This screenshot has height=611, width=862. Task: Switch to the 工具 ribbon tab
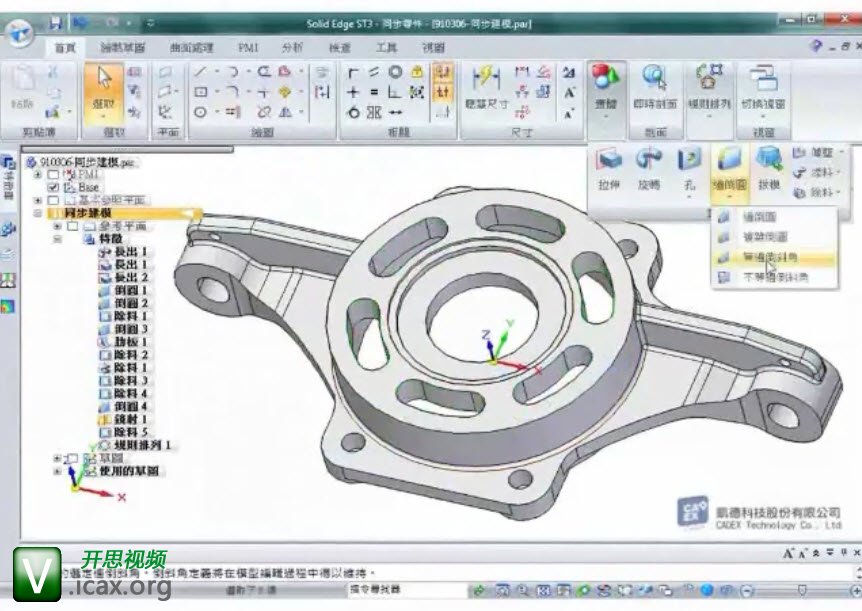point(386,47)
